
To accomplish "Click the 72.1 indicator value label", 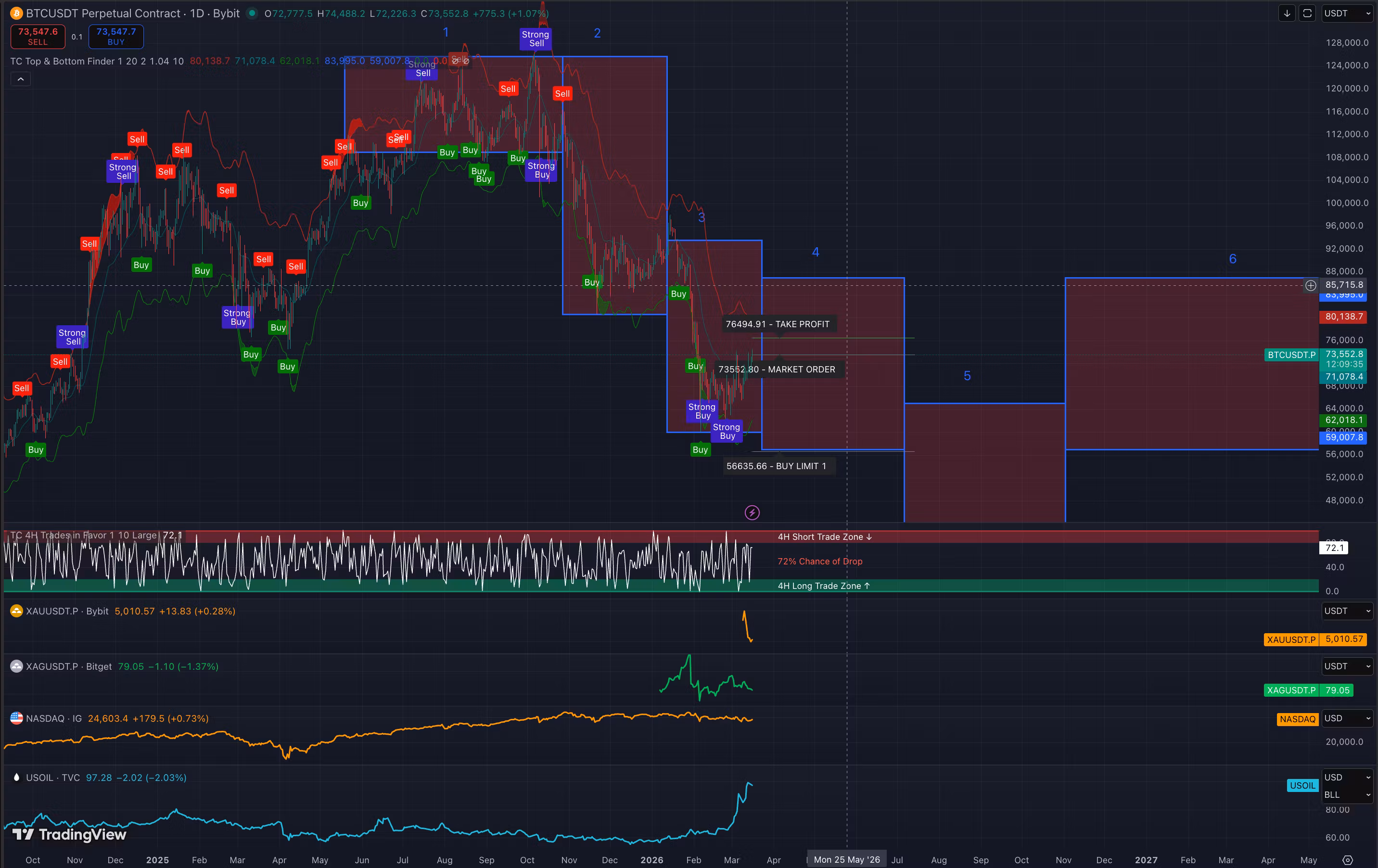I will click(x=1334, y=548).
